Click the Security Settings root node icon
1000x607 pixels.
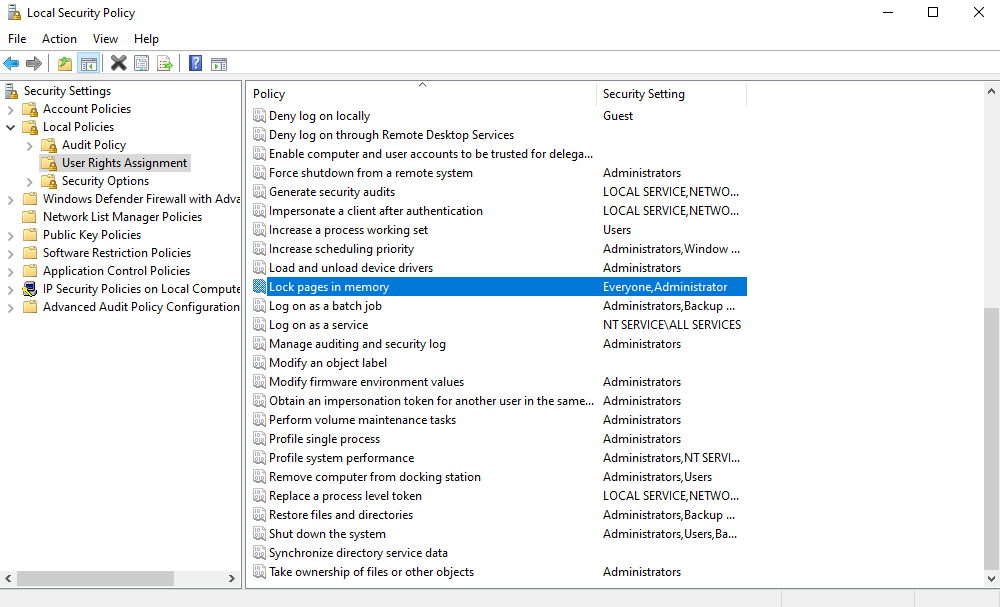pos(11,91)
